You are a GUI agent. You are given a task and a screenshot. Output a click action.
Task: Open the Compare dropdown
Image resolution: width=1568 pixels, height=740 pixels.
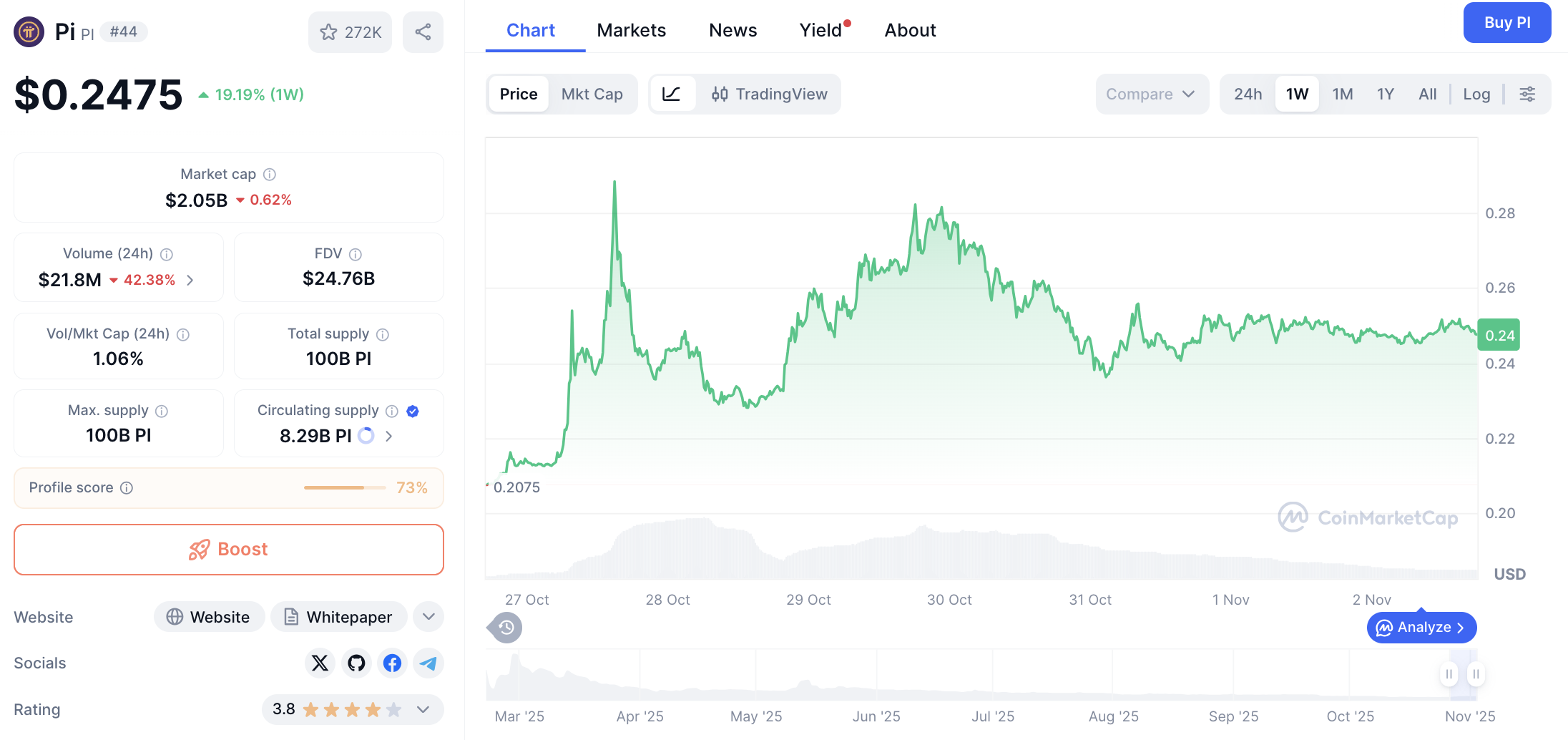pyautogui.click(x=1152, y=94)
